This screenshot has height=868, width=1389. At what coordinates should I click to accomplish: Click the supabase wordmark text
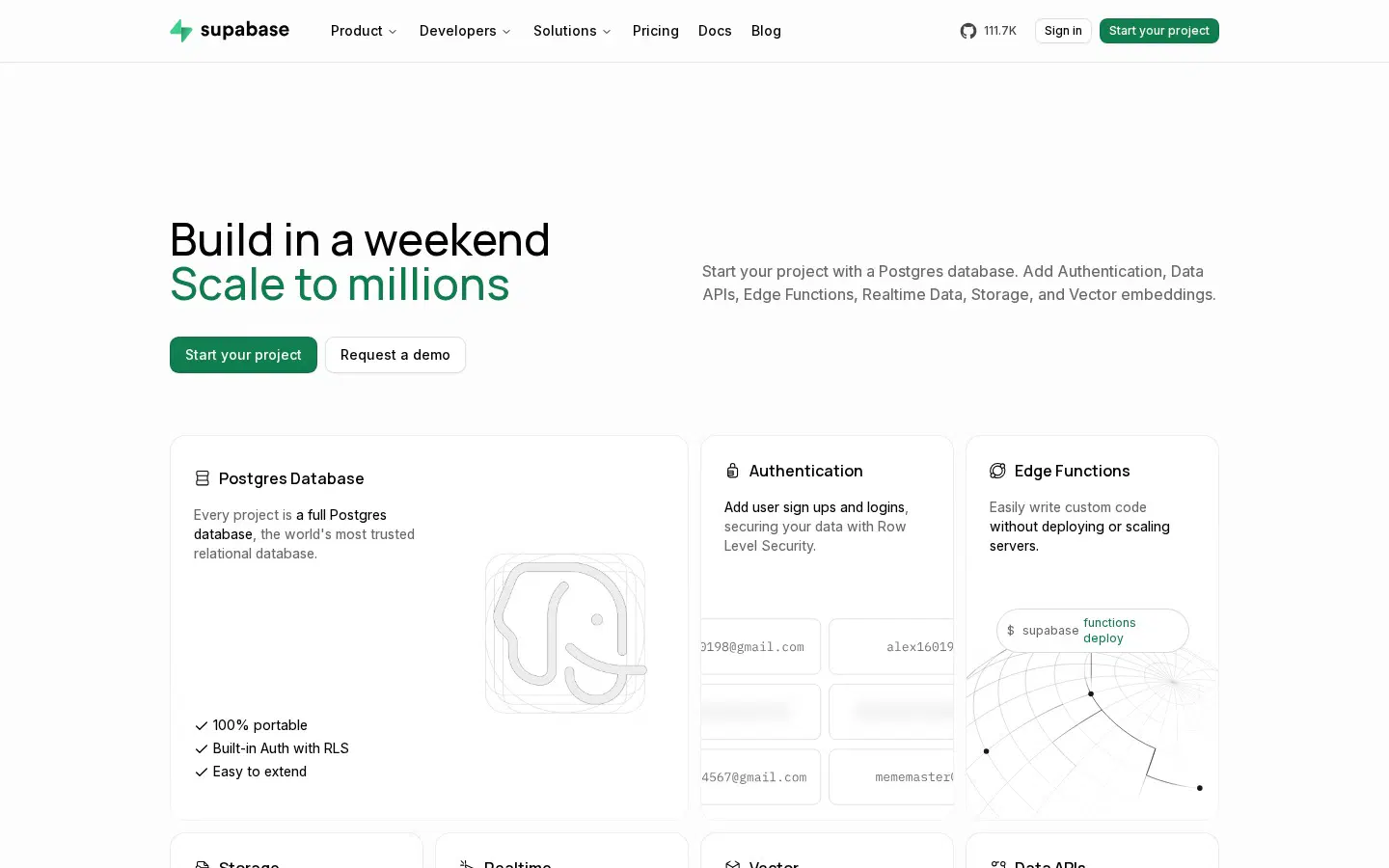245,30
